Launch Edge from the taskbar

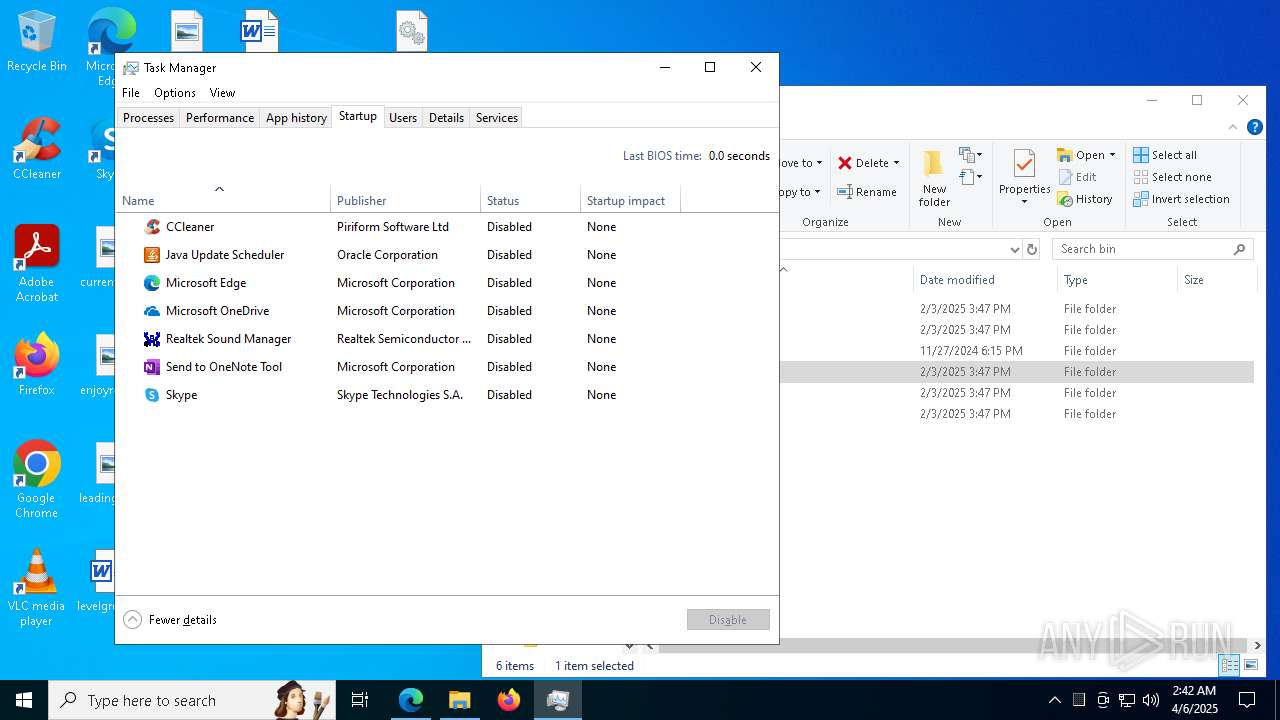(411, 700)
